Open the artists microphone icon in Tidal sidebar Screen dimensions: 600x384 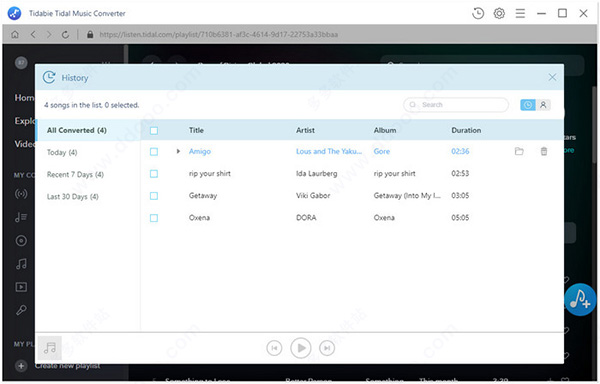click(x=21, y=310)
